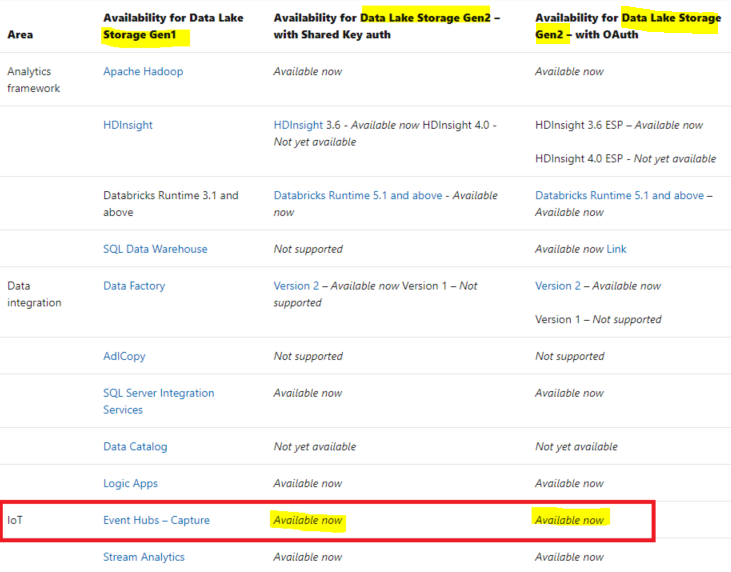
Task: Click 'Databricks Runtime 3.1 and above' text
Action: point(171,204)
